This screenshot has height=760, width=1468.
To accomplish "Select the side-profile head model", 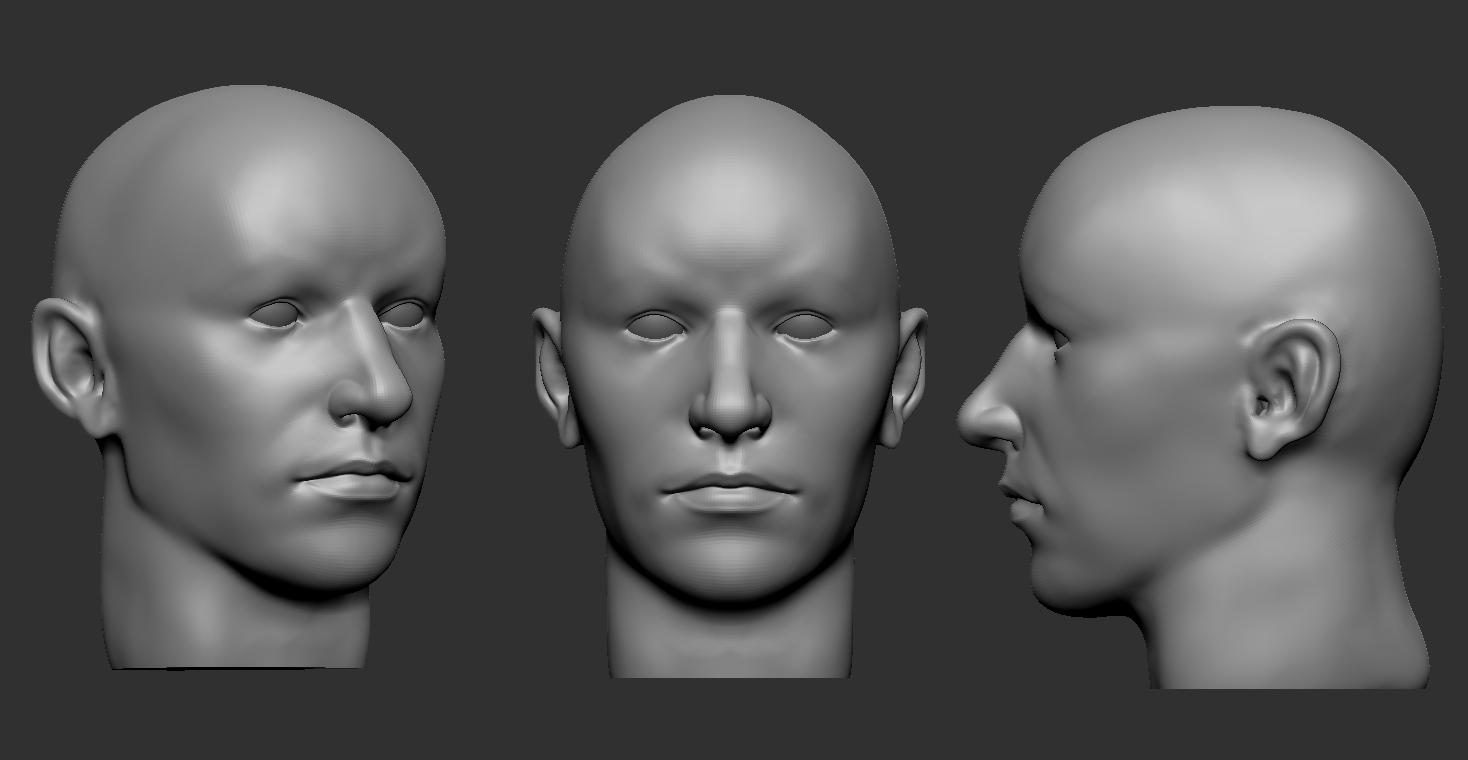I will tap(1200, 397).
